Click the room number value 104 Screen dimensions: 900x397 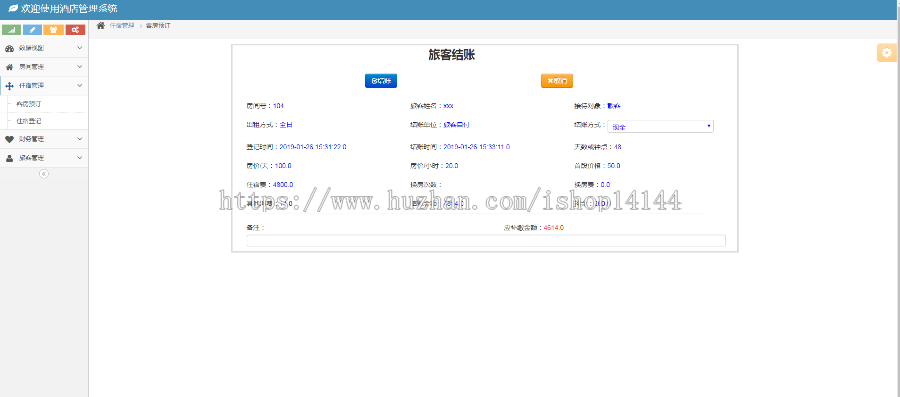[x=278, y=106]
